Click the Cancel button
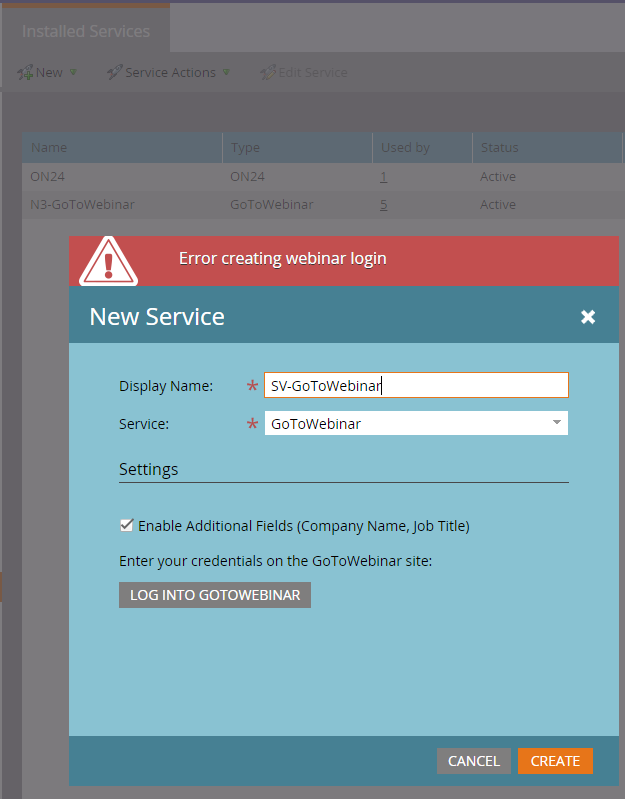This screenshot has height=799, width=625. [x=473, y=761]
